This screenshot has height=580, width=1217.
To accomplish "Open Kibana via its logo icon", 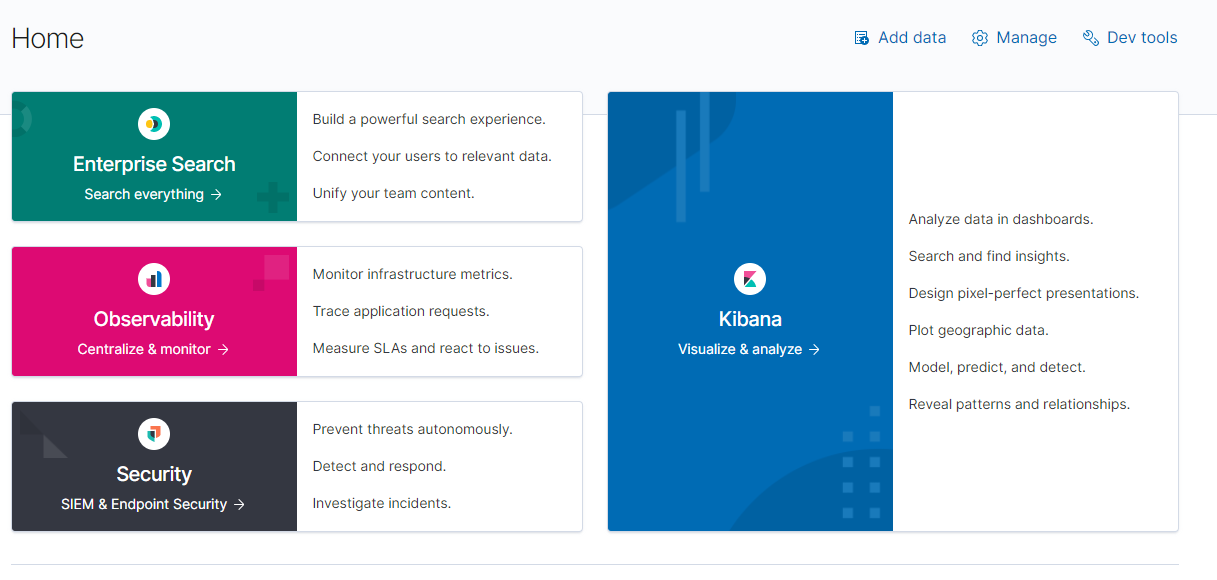I will 749,279.
